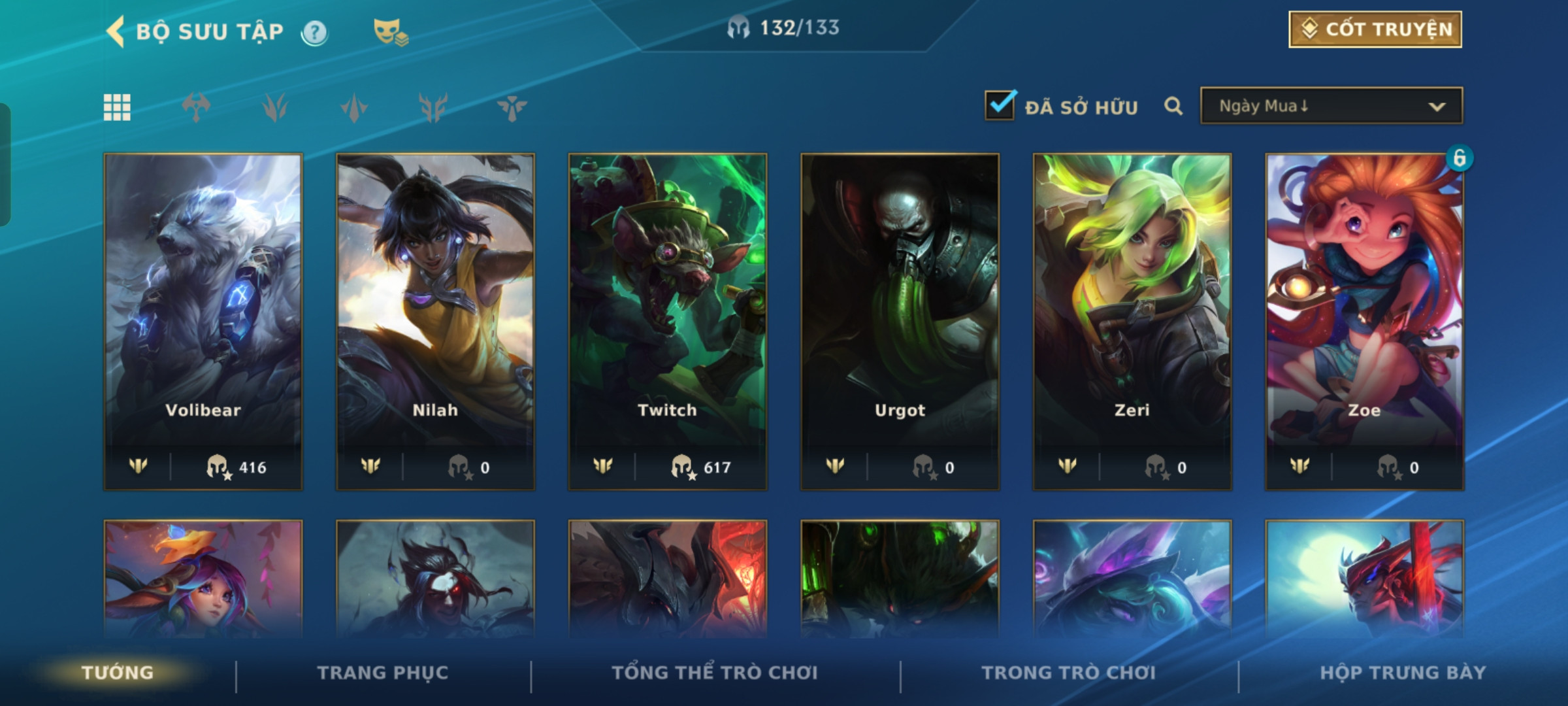1568x706 pixels.
Task: Click the 132/133 champion count indicator
Action: pyautogui.click(x=783, y=28)
